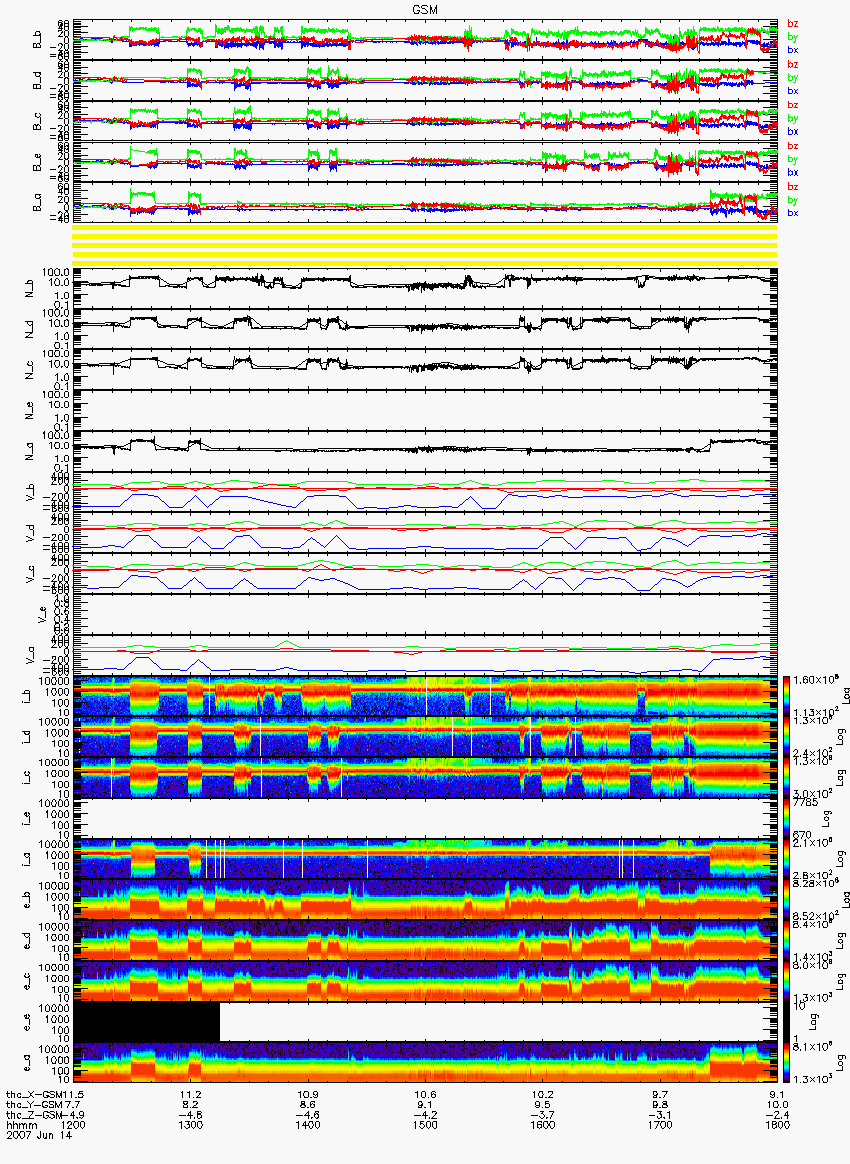Click the 1600 time tick label
Screen dimensions: 850x1164
543,1125
